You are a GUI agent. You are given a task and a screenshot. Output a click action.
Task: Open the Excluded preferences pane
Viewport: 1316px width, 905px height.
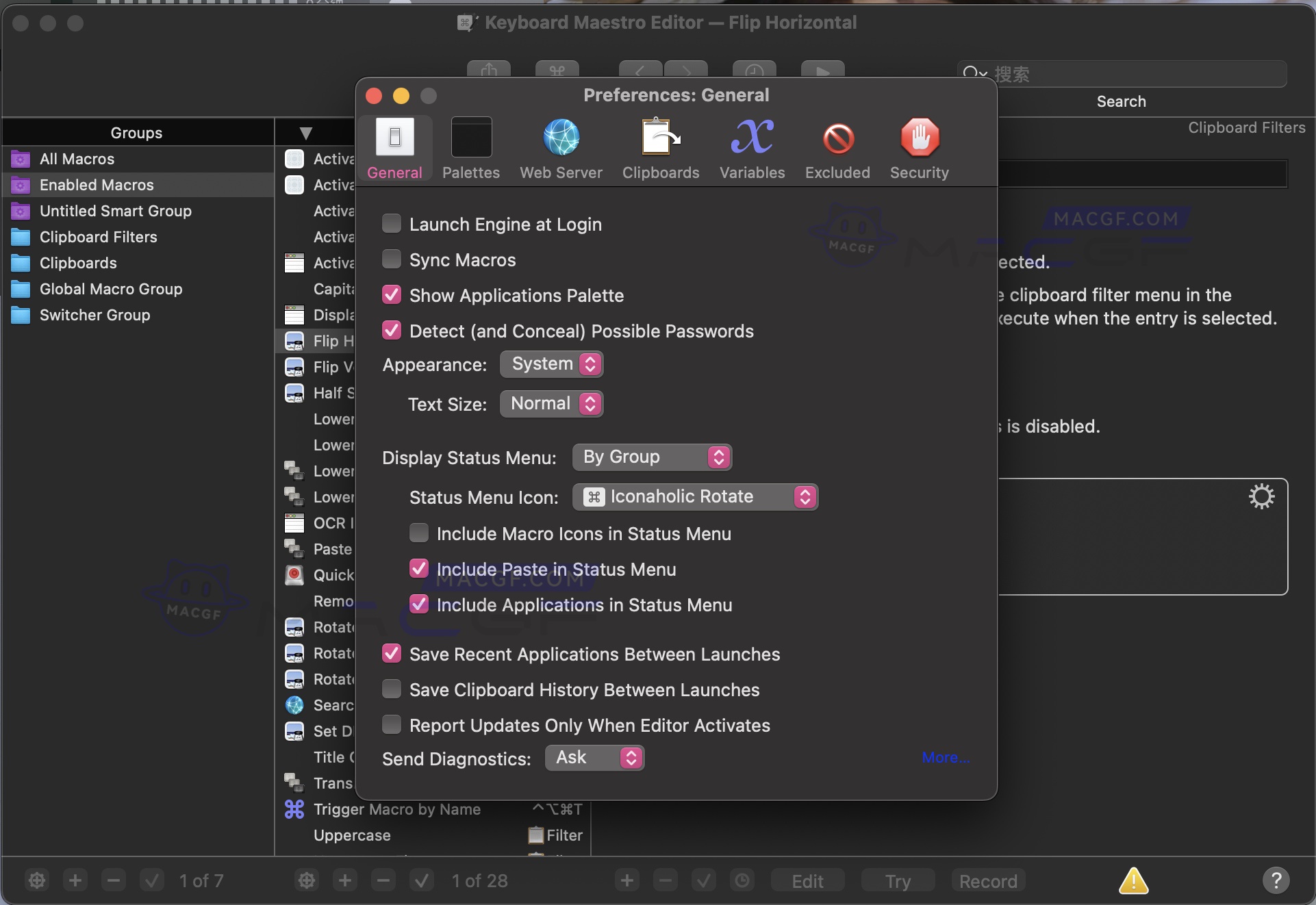point(837,149)
